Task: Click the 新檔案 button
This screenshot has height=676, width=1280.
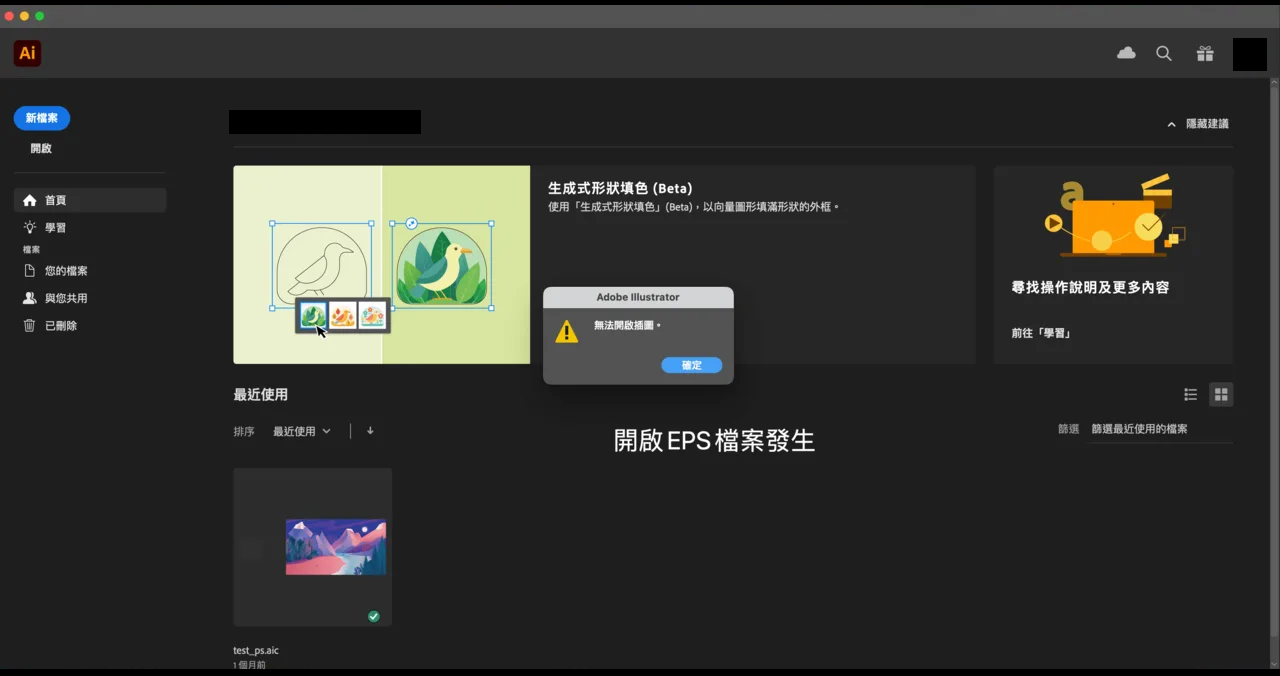Action: click(42, 118)
